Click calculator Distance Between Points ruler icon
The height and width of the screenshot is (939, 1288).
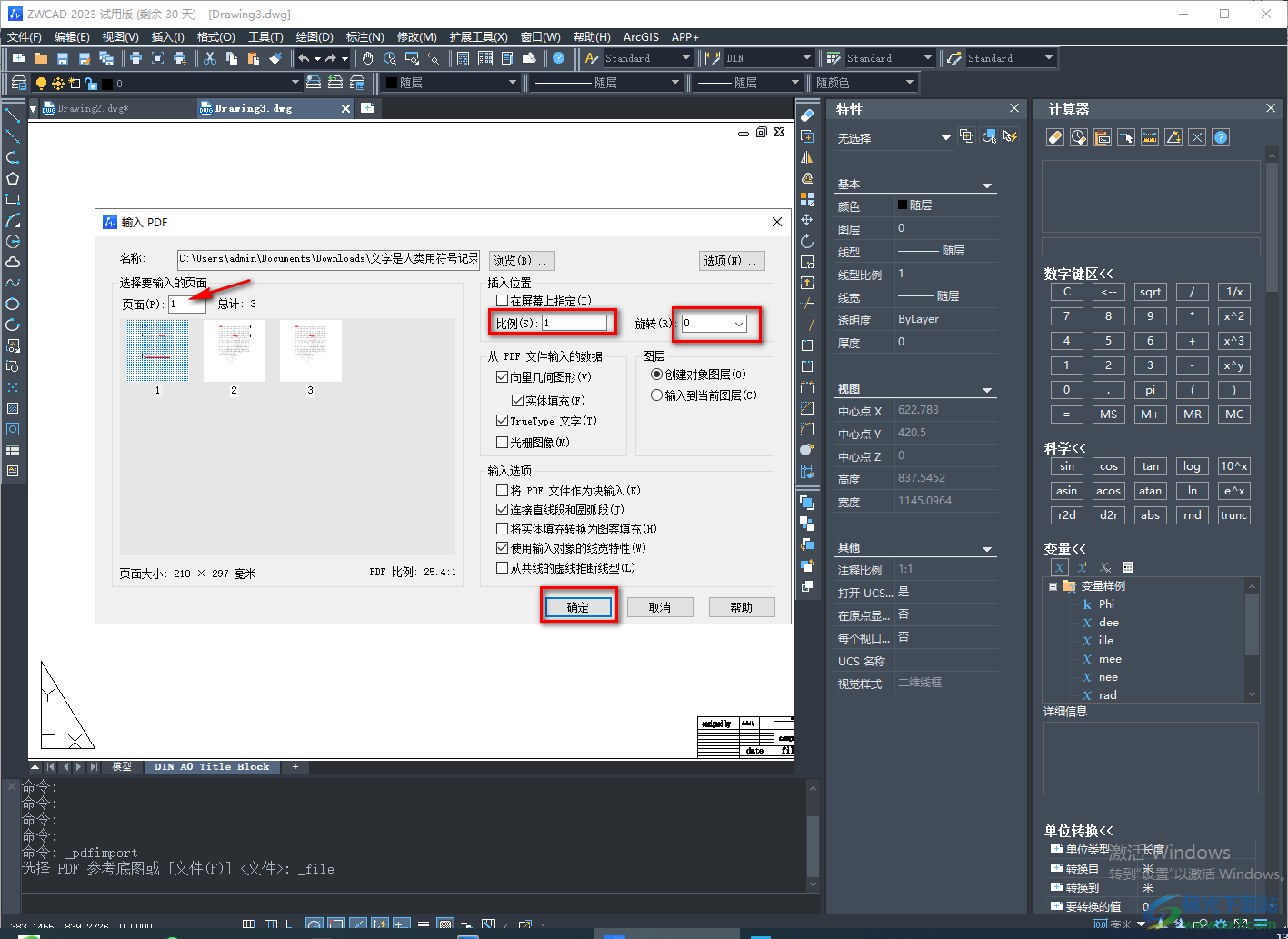1150,138
